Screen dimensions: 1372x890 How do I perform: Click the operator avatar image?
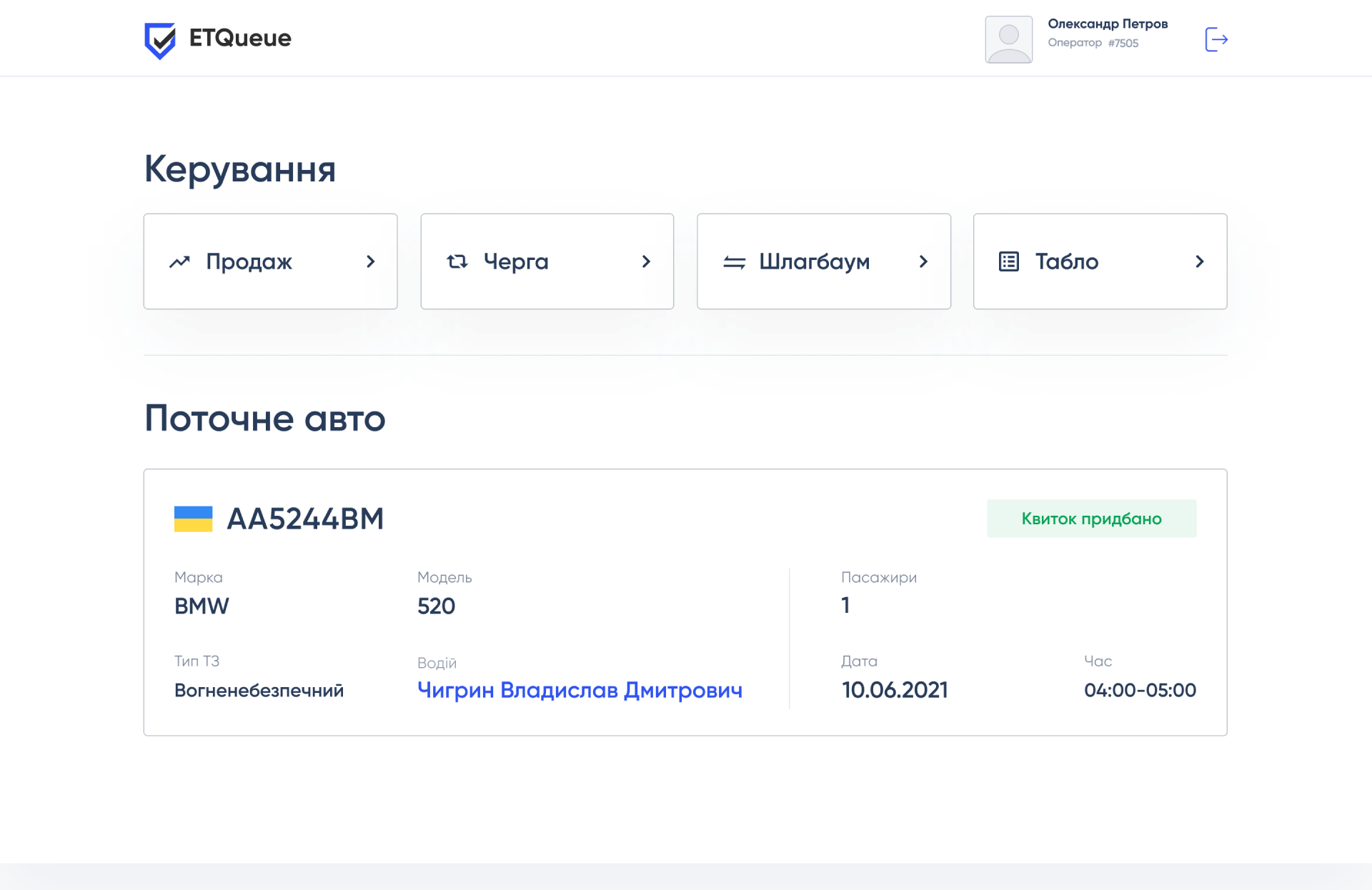[x=1008, y=39]
